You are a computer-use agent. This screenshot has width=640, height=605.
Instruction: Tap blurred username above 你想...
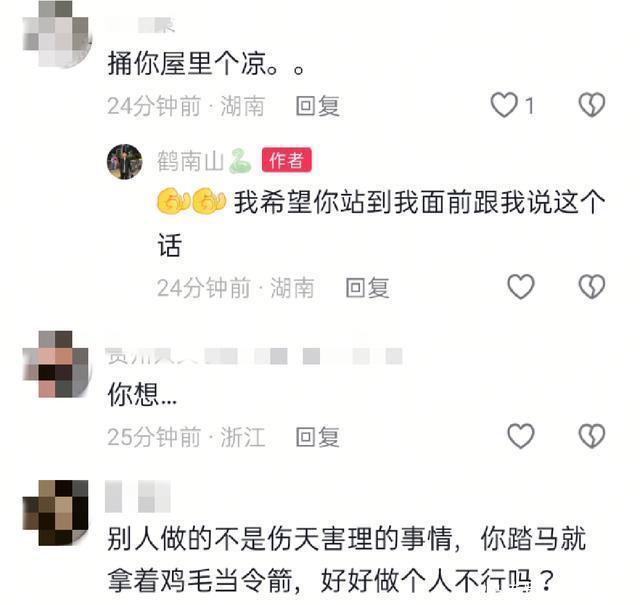pyautogui.click(x=254, y=356)
